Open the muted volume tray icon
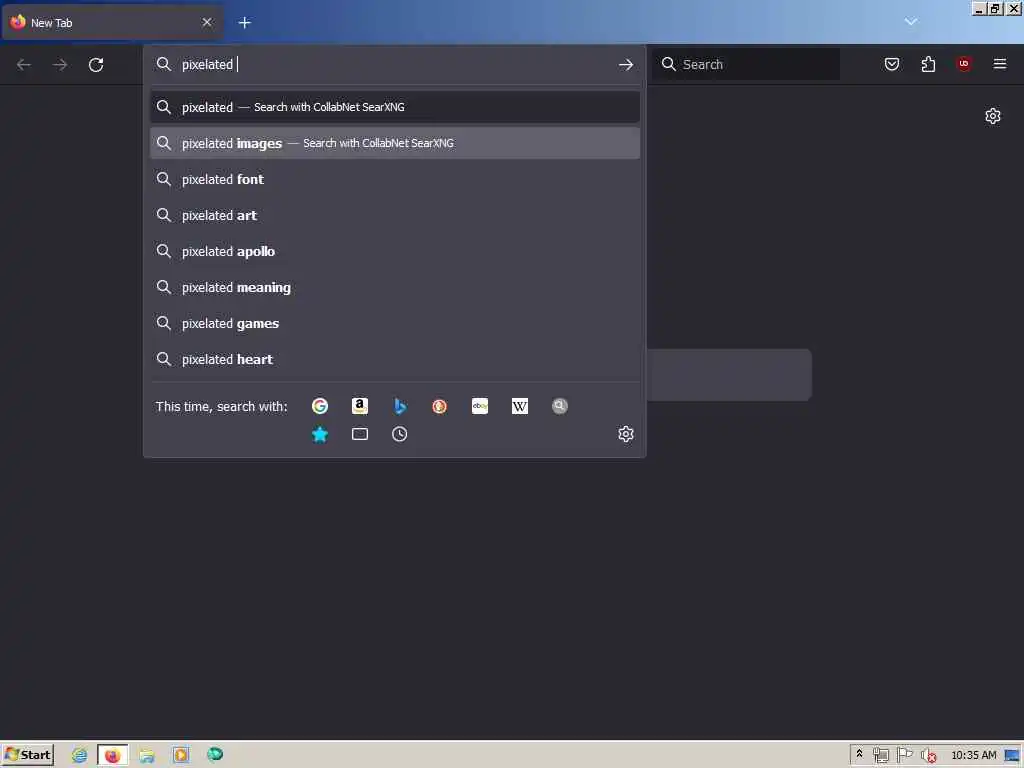 [928, 756]
